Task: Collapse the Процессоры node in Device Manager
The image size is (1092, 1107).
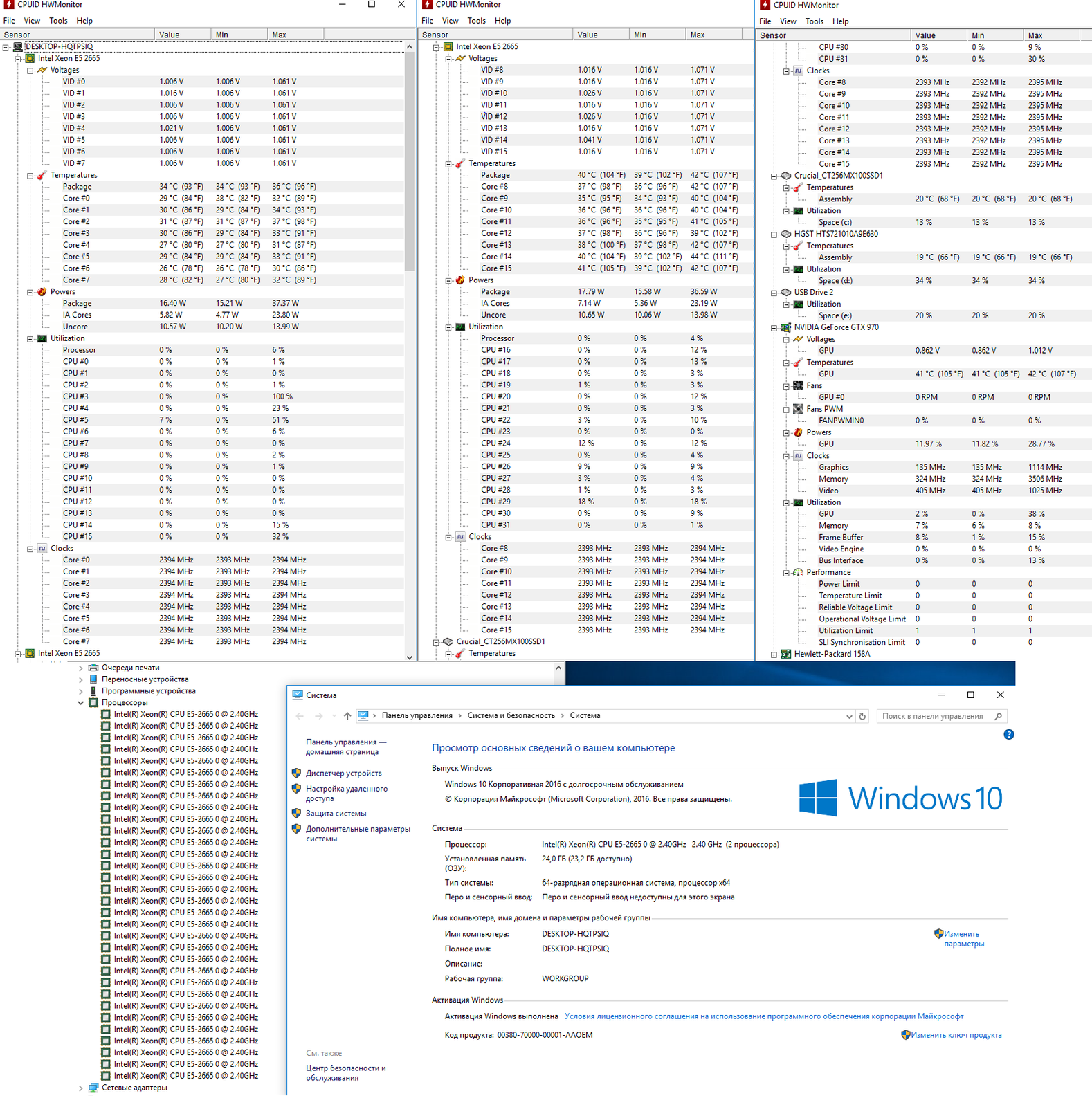Action: (80, 703)
